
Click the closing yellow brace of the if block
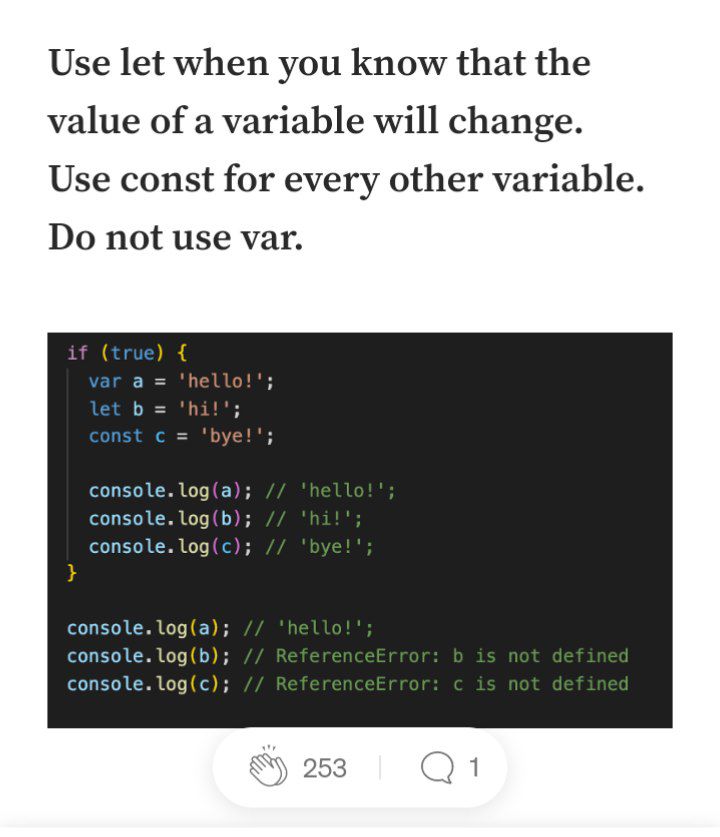[71, 573]
